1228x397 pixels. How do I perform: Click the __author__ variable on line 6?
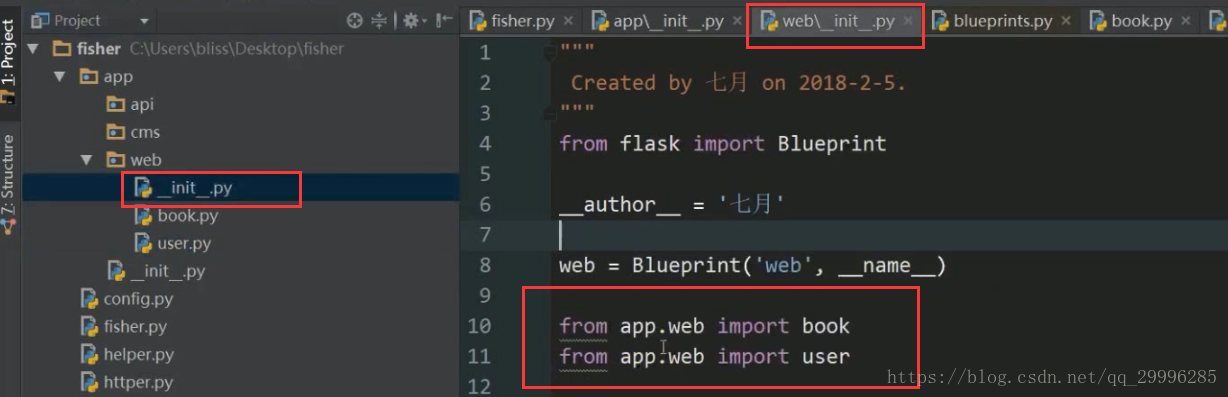pyautogui.click(x=620, y=204)
